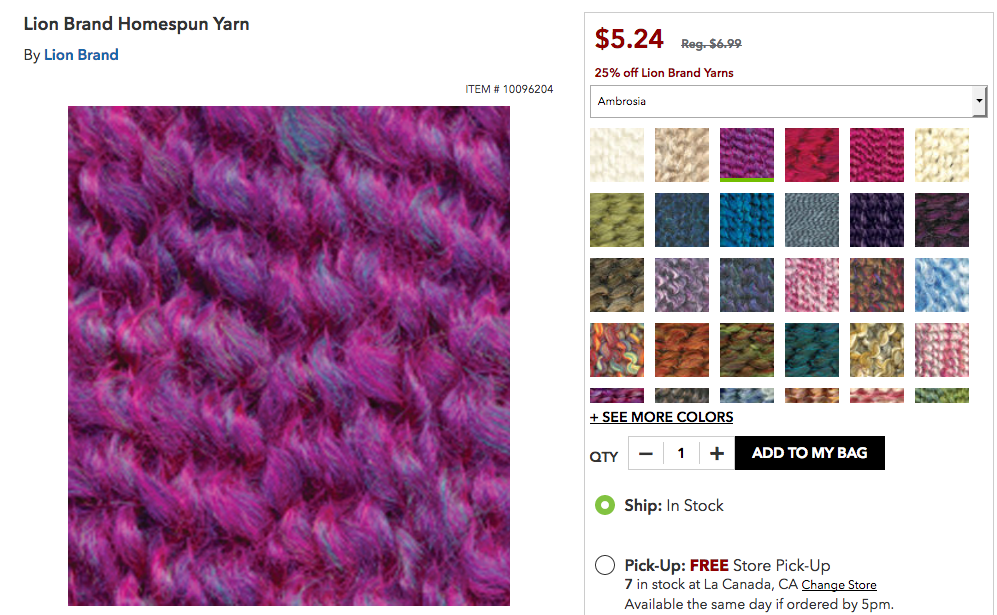Select the red crimson yarn swatch

[x=812, y=154]
